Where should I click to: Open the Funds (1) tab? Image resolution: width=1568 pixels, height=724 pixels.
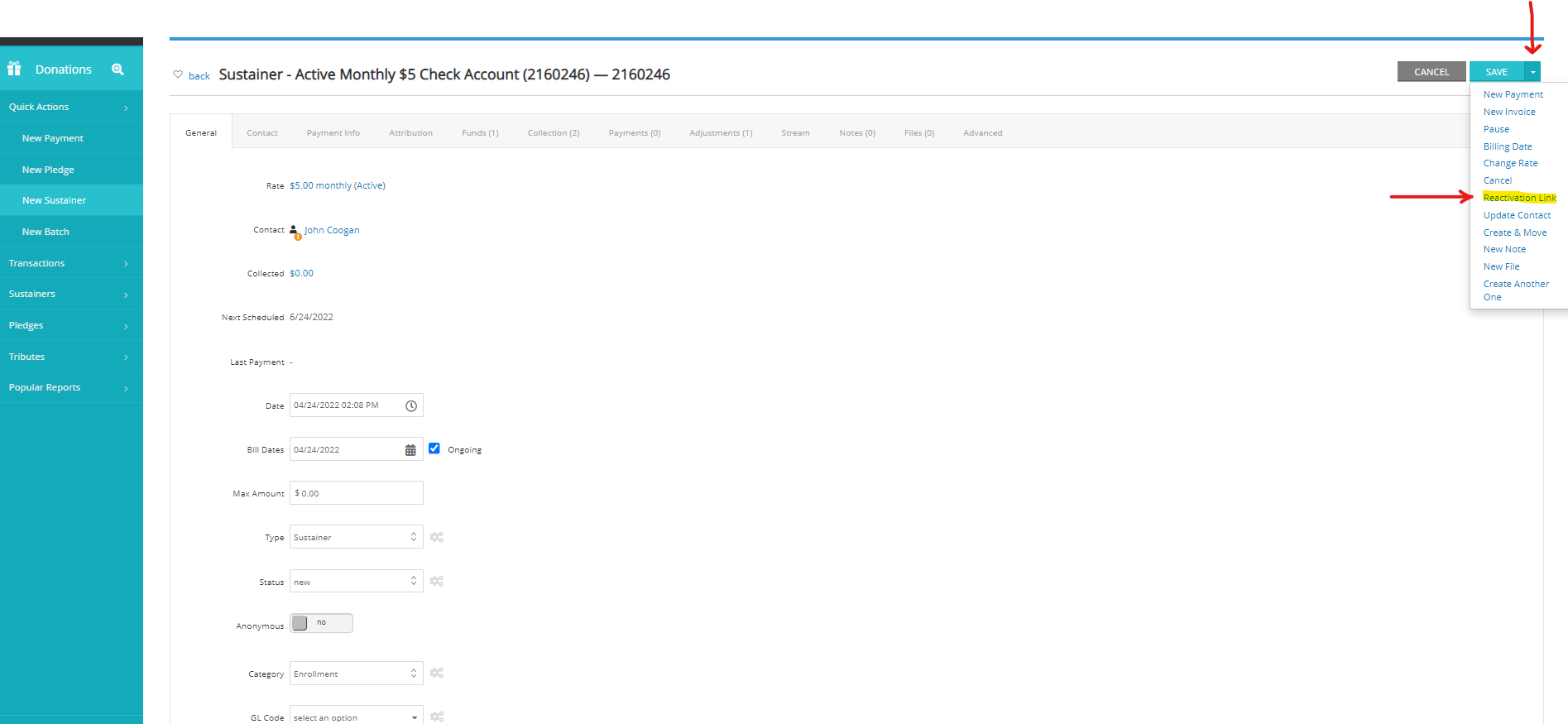pos(480,132)
